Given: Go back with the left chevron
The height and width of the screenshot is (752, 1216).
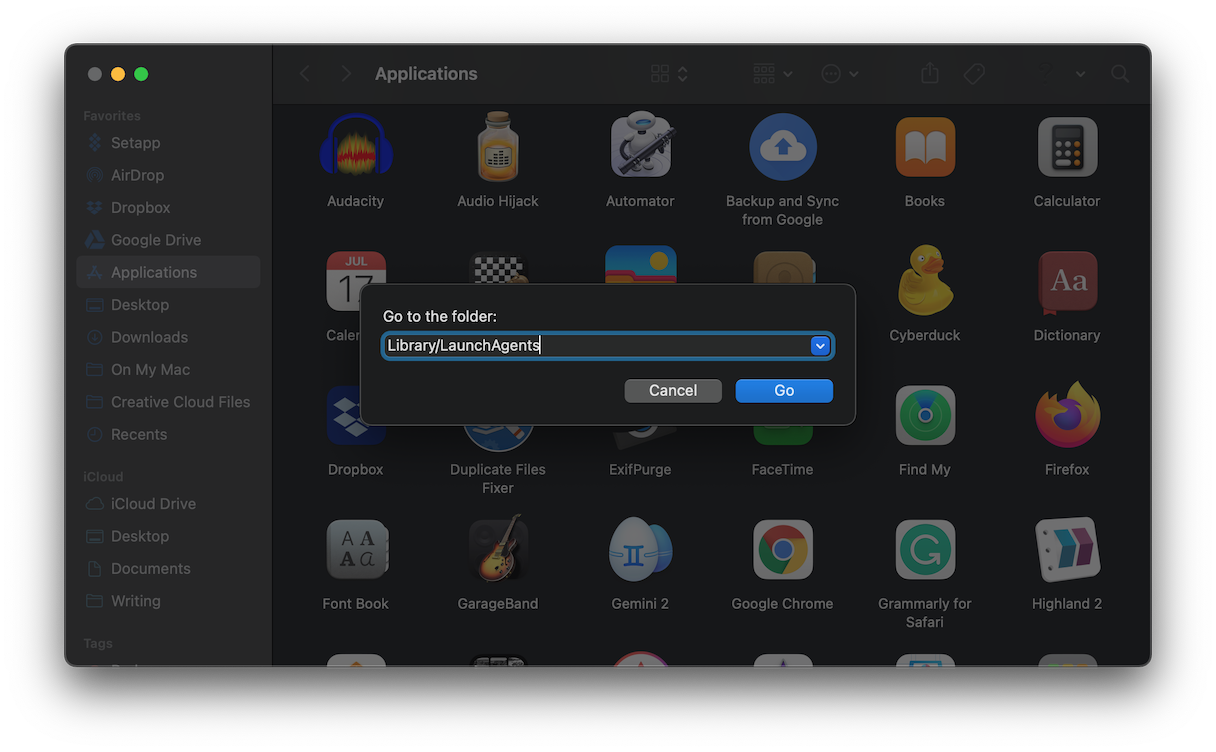Looking at the screenshot, I should 305,74.
